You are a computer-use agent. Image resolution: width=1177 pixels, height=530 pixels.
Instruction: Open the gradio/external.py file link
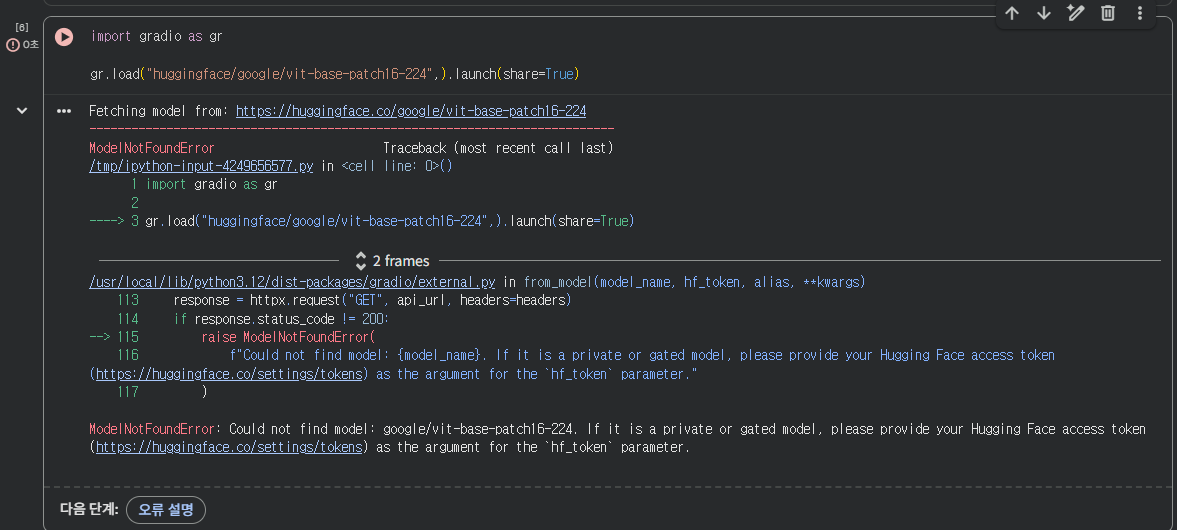pos(292,282)
